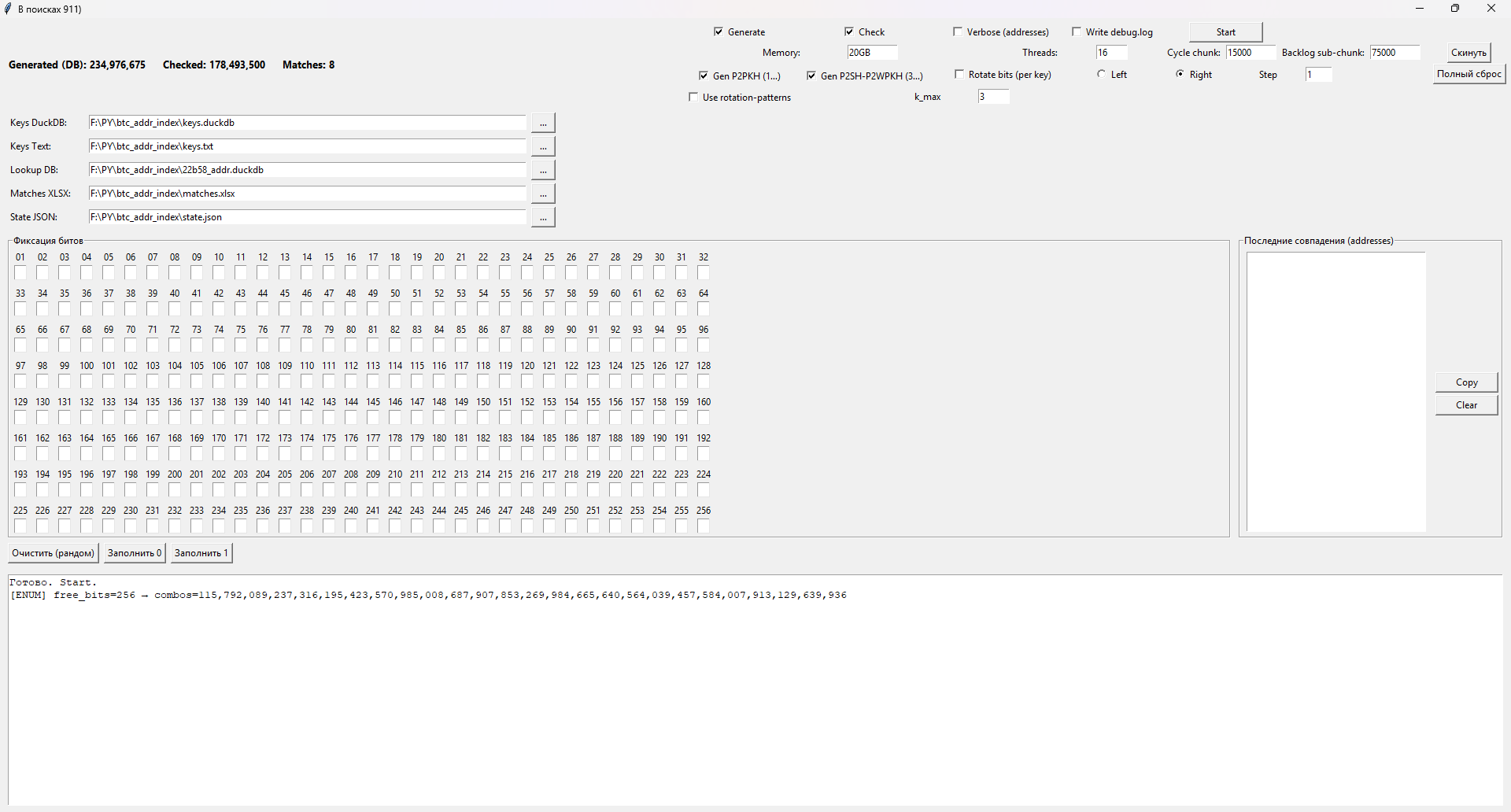This screenshot has width=1511, height=812.
Task: Check bit 01 checkbox
Action: (20, 273)
